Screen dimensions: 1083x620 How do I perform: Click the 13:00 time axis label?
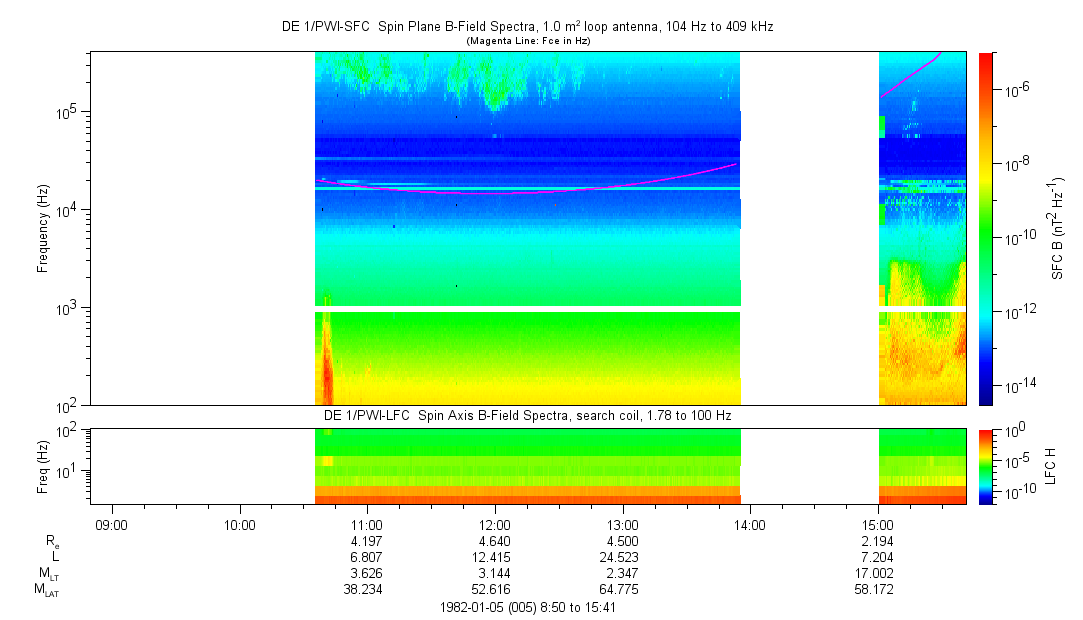pos(622,525)
